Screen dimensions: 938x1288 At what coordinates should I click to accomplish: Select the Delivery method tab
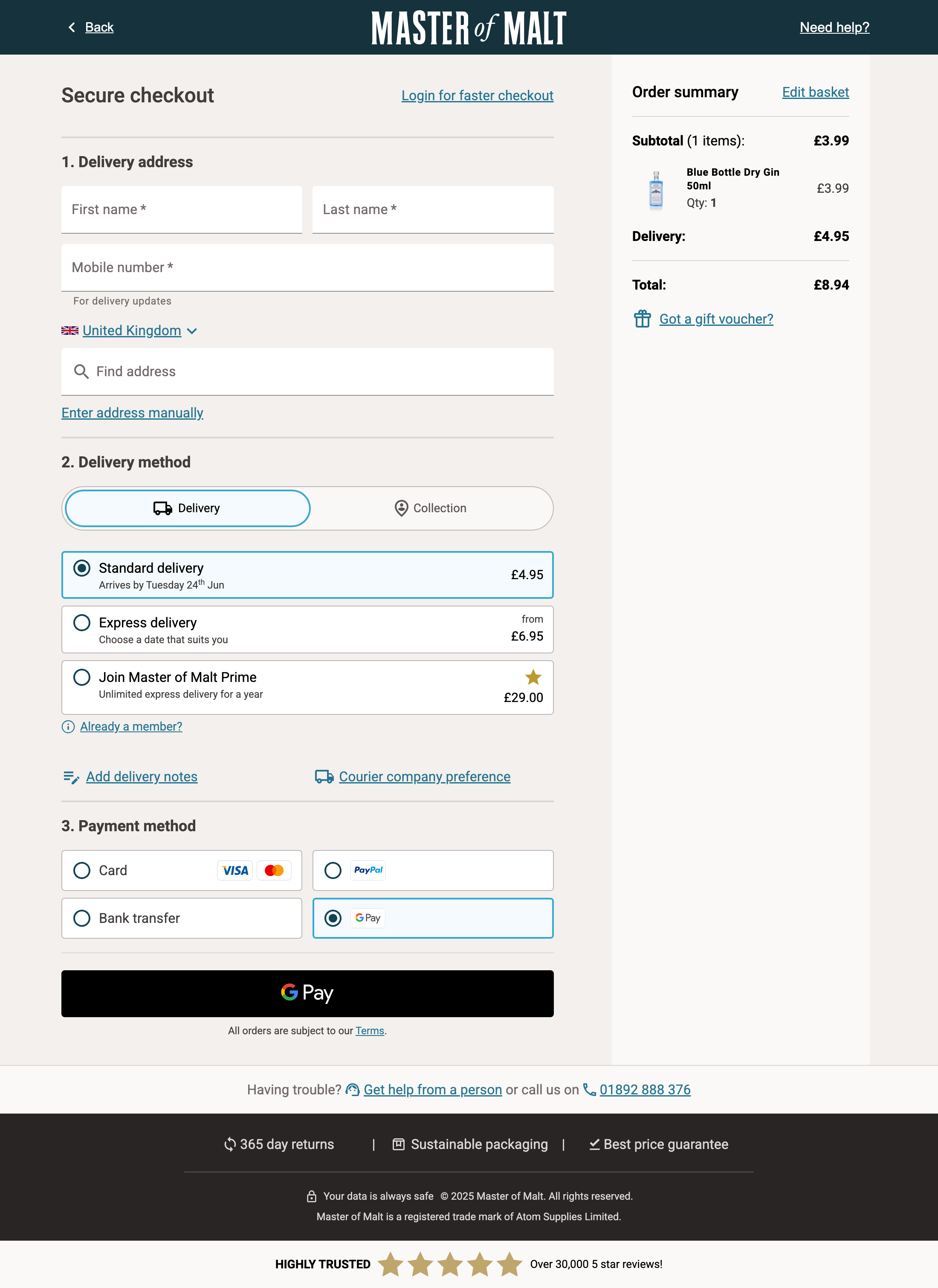[x=187, y=508]
